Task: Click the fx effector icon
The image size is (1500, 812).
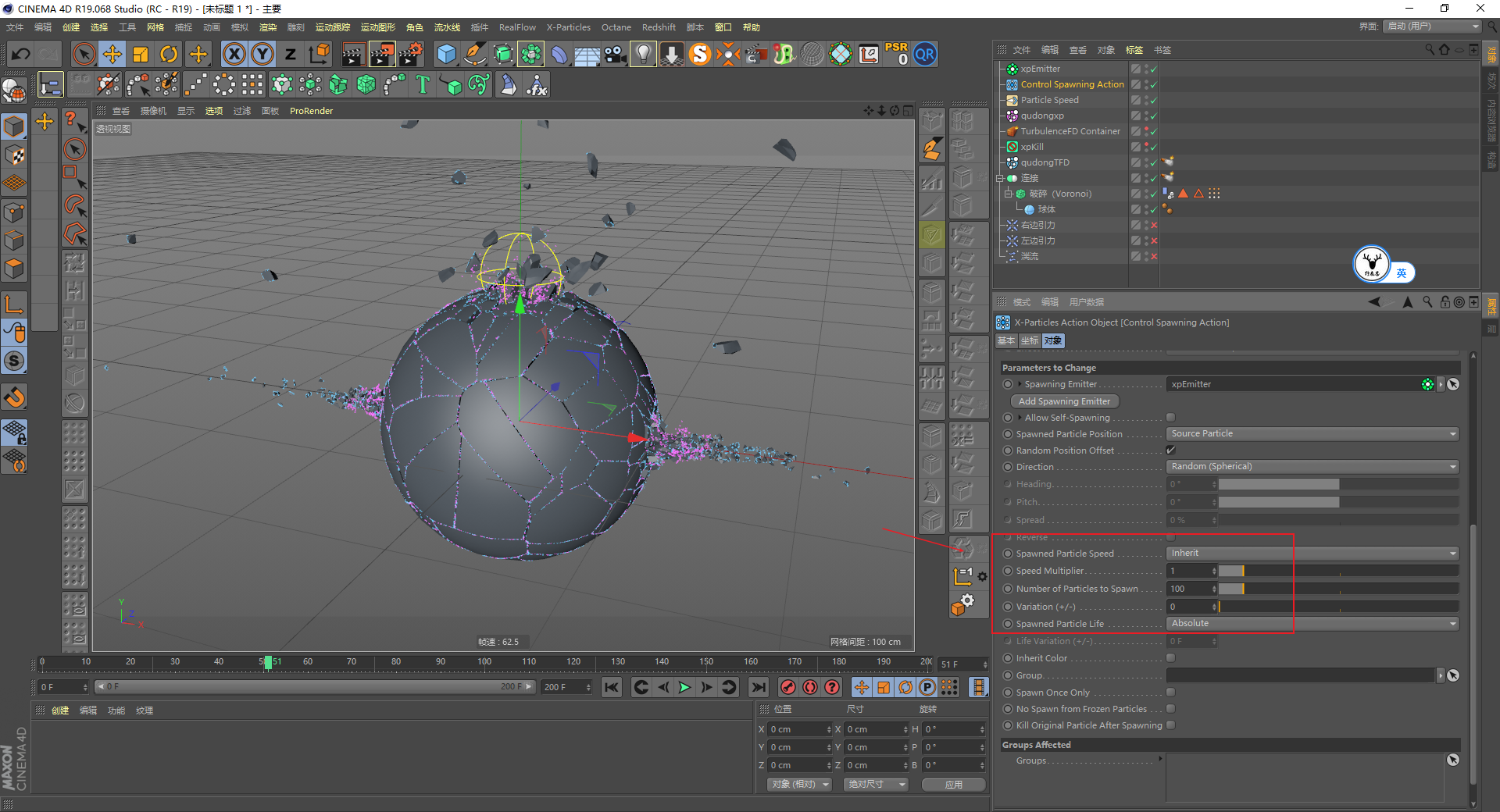Action: pyautogui.click(x=537, y=84)
